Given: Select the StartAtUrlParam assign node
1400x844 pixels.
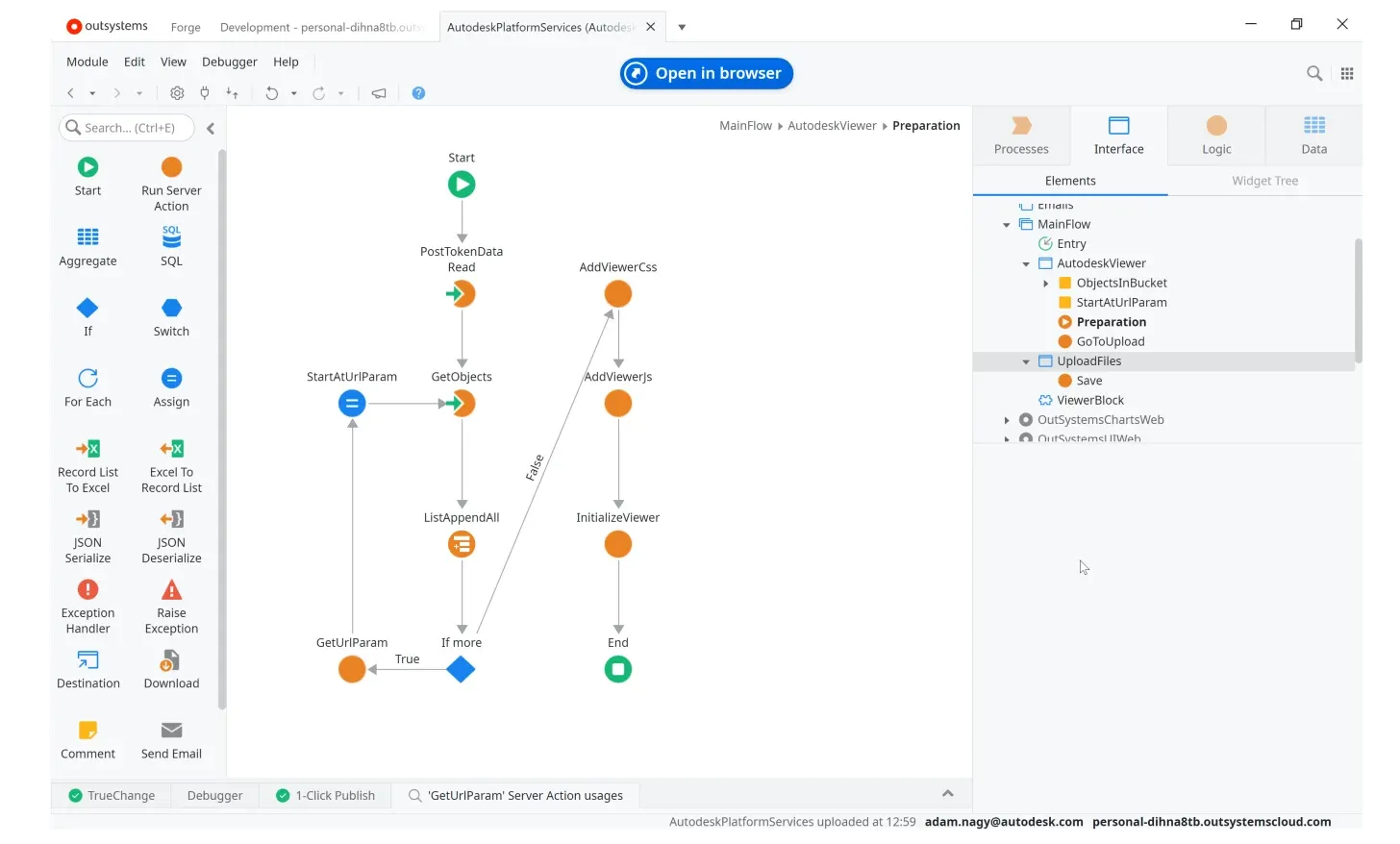Looking at the screenshot, I should tap(352, 404).
